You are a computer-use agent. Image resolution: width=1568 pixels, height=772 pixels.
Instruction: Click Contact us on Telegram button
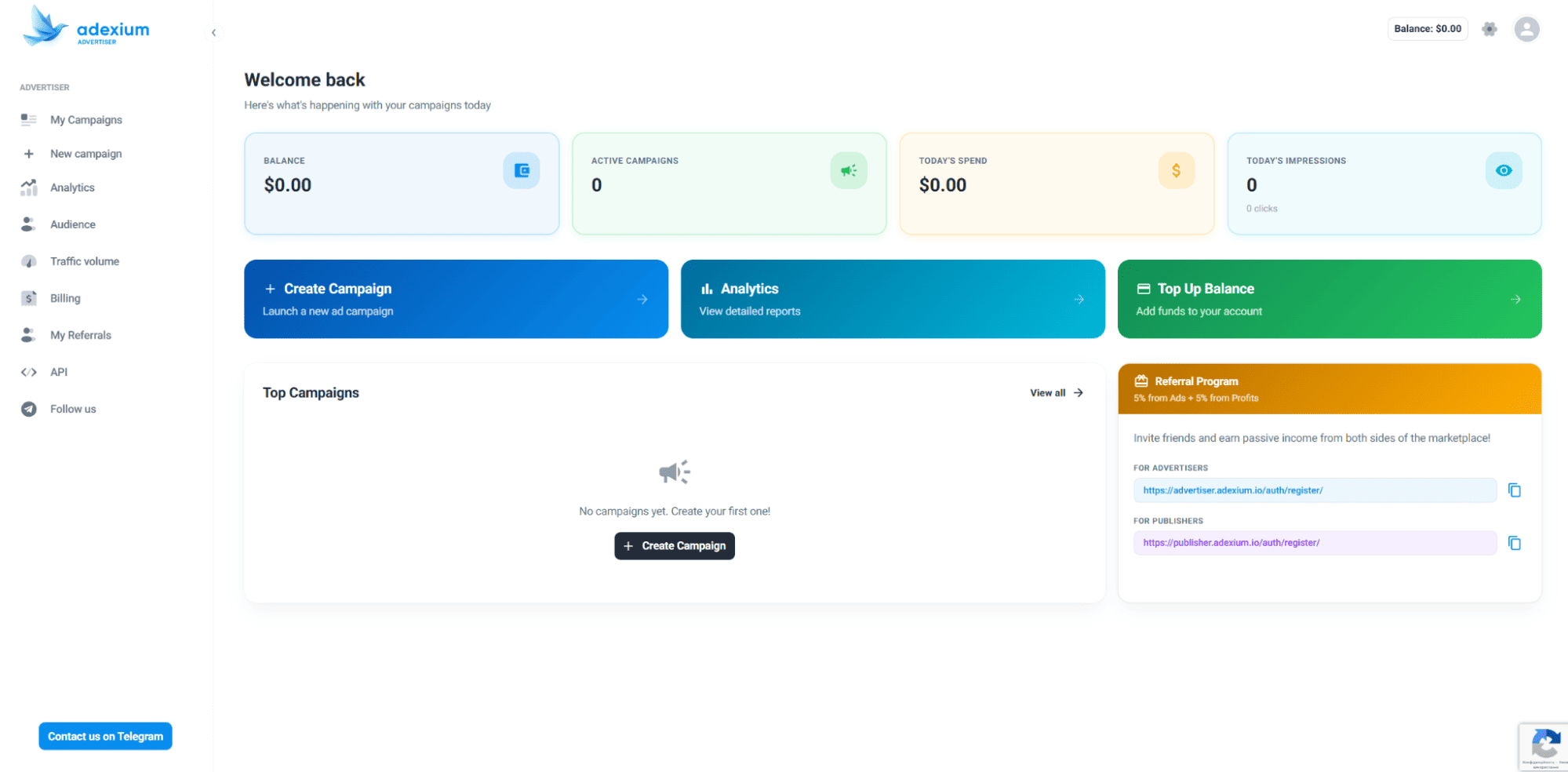click(x=105, y=736)
